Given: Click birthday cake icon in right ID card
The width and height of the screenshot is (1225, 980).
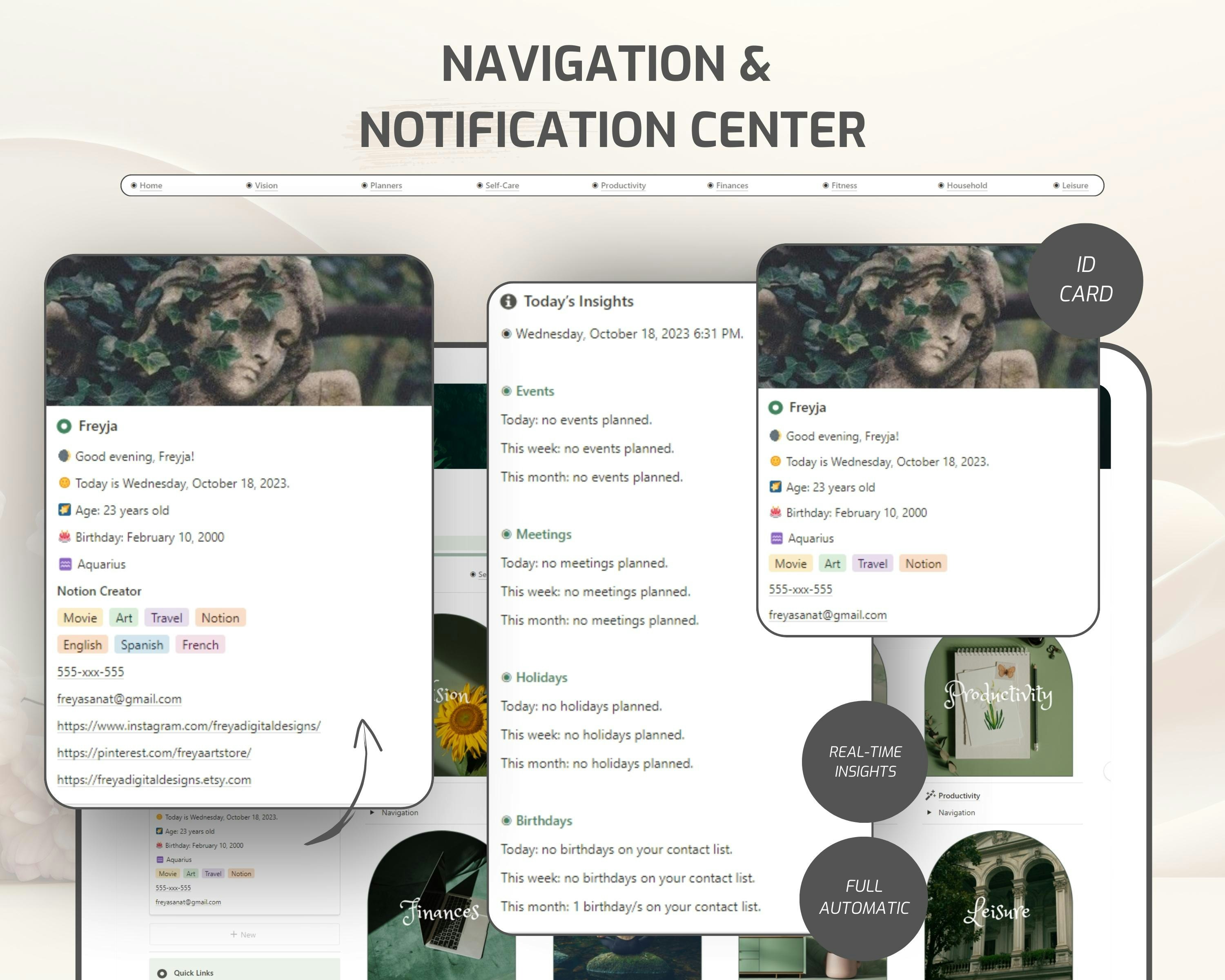Looking at the screenshot, I should pos(775,512).
